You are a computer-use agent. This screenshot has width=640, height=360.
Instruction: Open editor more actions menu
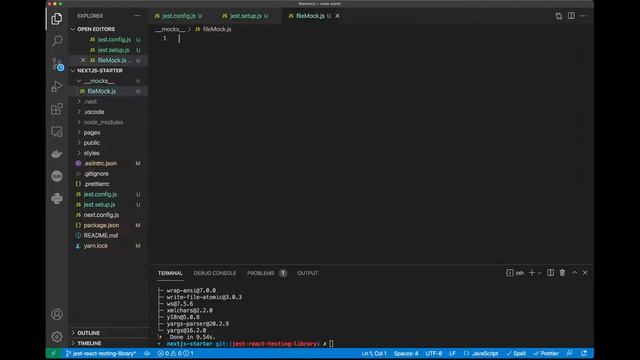pyautogui.click(x=583, y=16)
